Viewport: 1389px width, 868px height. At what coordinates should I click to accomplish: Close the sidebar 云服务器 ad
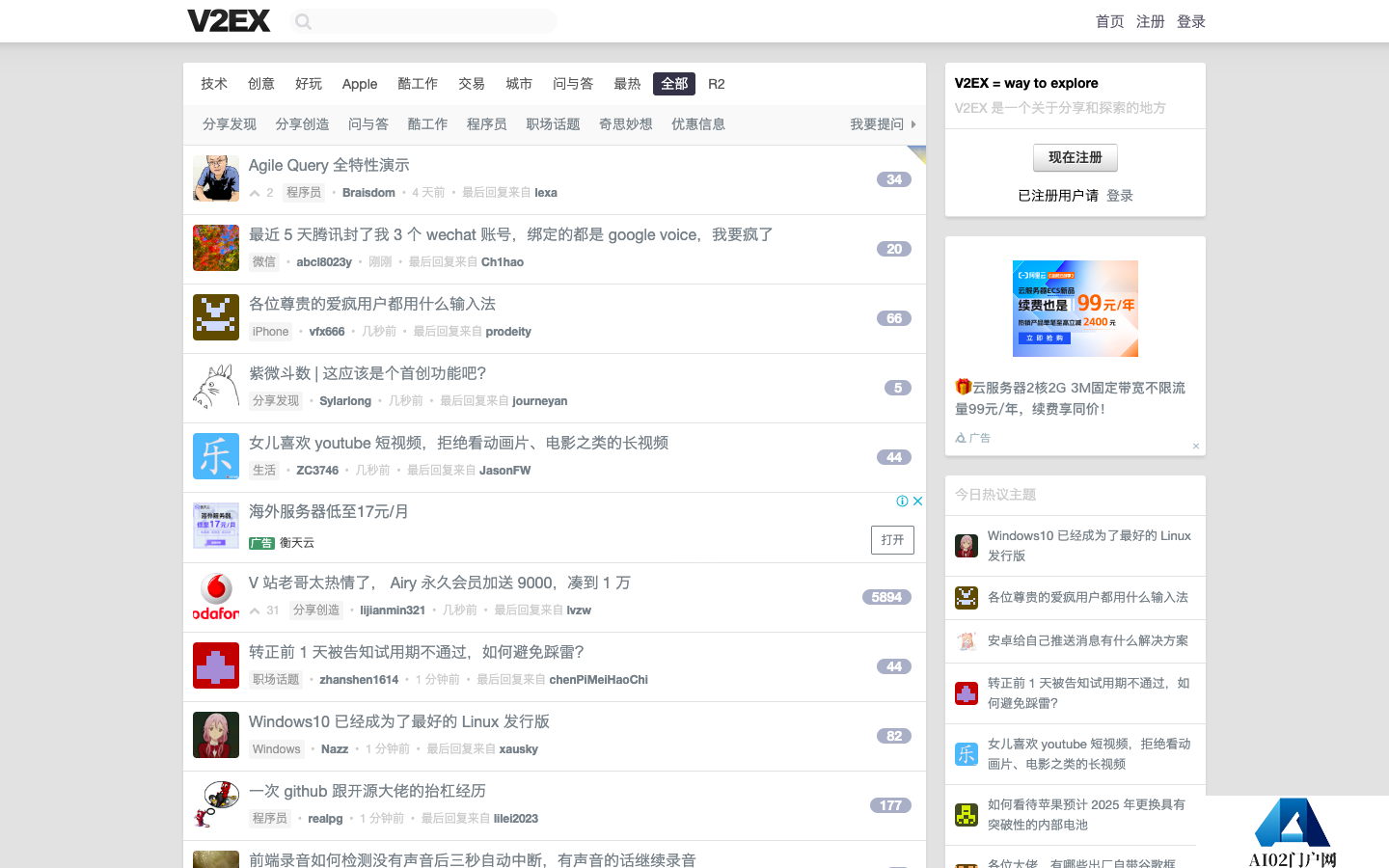click(1196, 446)
